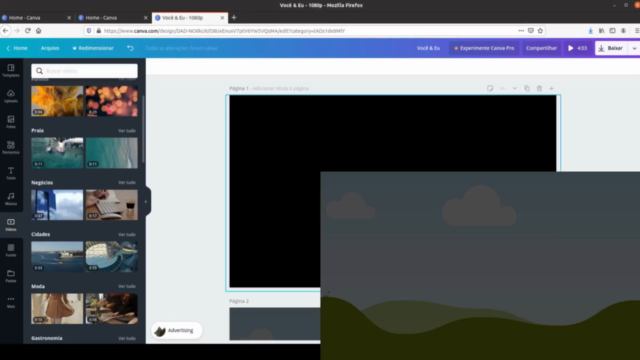Expand the Baixar dropdown arrow

tap(634, 48)
